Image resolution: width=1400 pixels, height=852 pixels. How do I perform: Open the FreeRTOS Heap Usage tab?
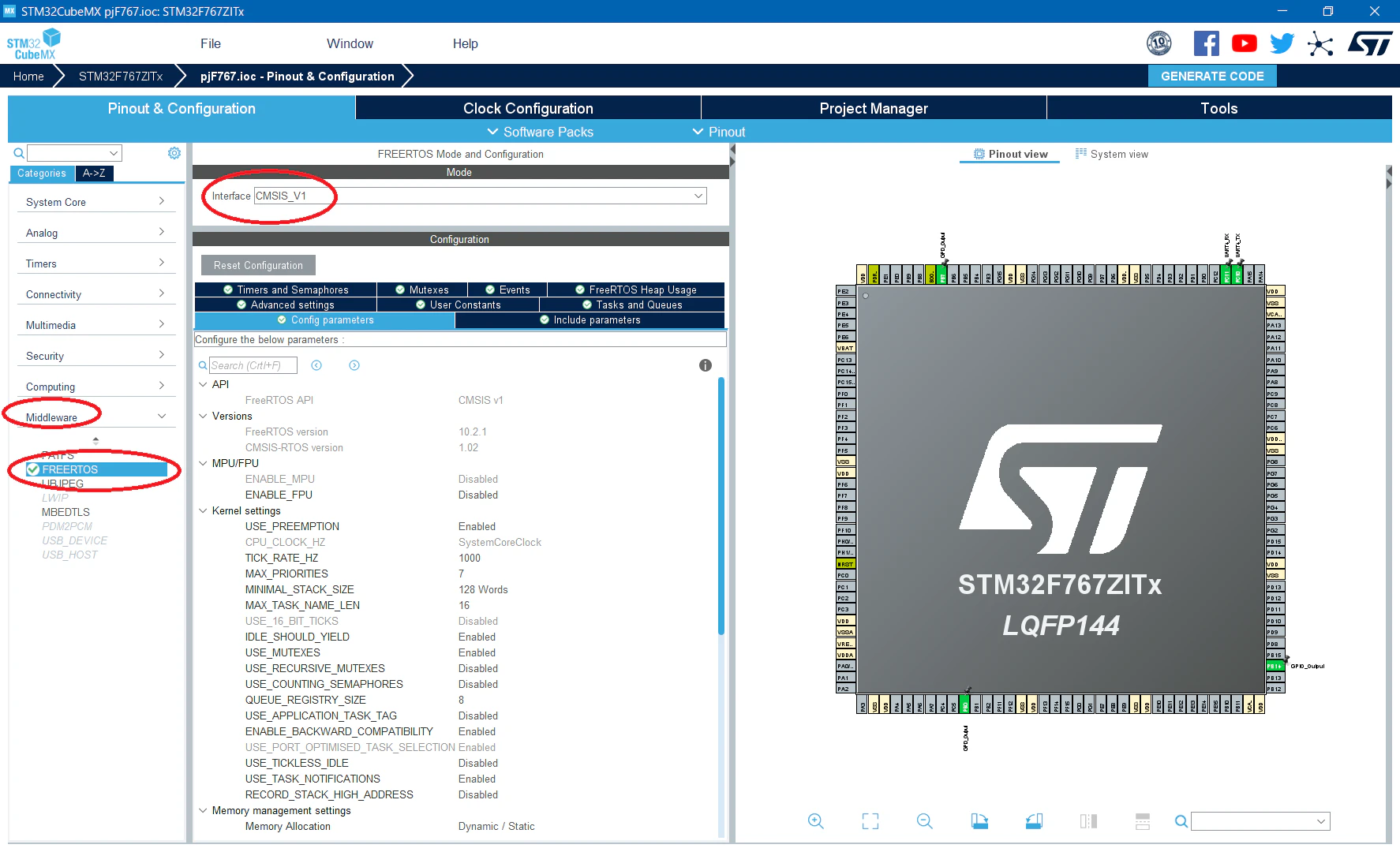tap(636, 290)
